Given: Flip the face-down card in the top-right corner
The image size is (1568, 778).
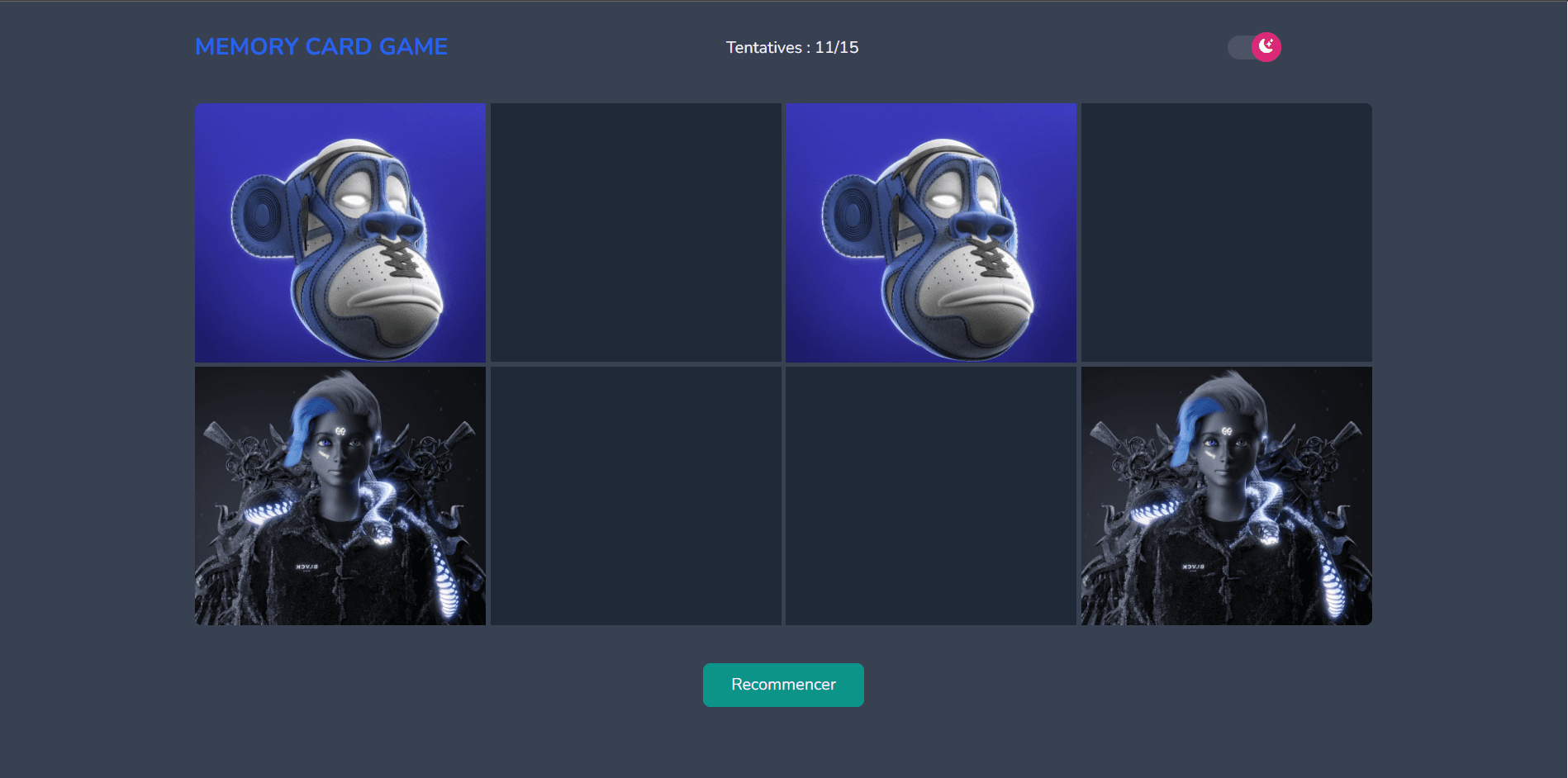Looking at the screenshot, I should click(1227, 232).
